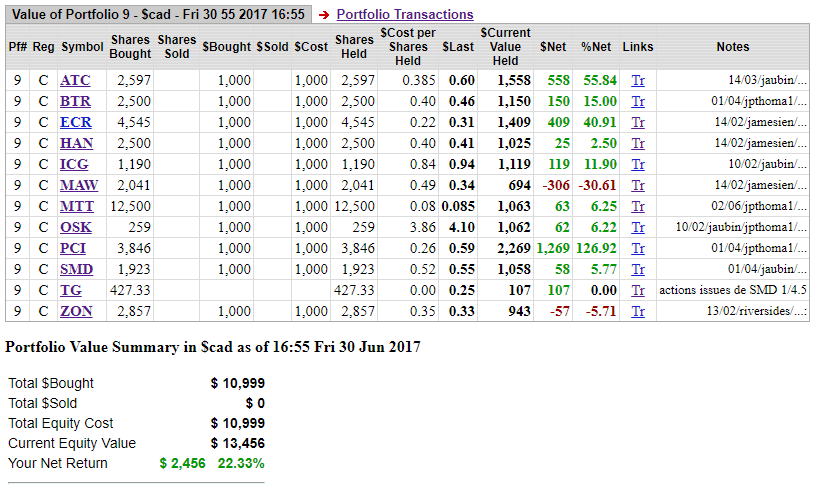The image size is (820, 489).
Task: Open the Tr link for ATC
Action: click(638, 80)
